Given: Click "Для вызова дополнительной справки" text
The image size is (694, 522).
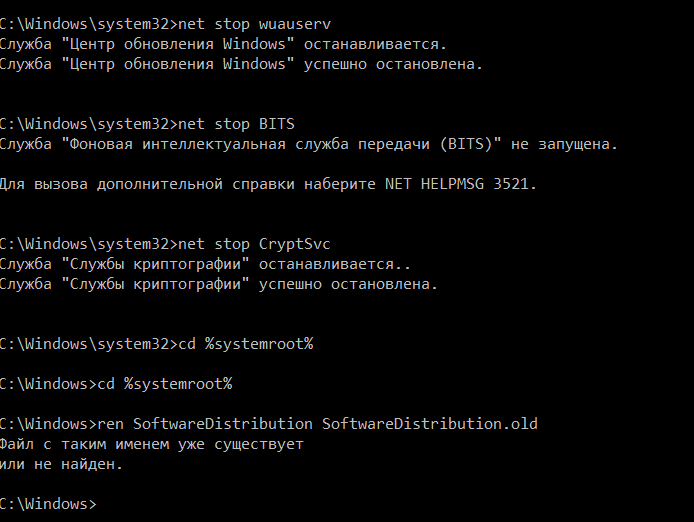Looking at the screenshot, I should coord(136,184).
